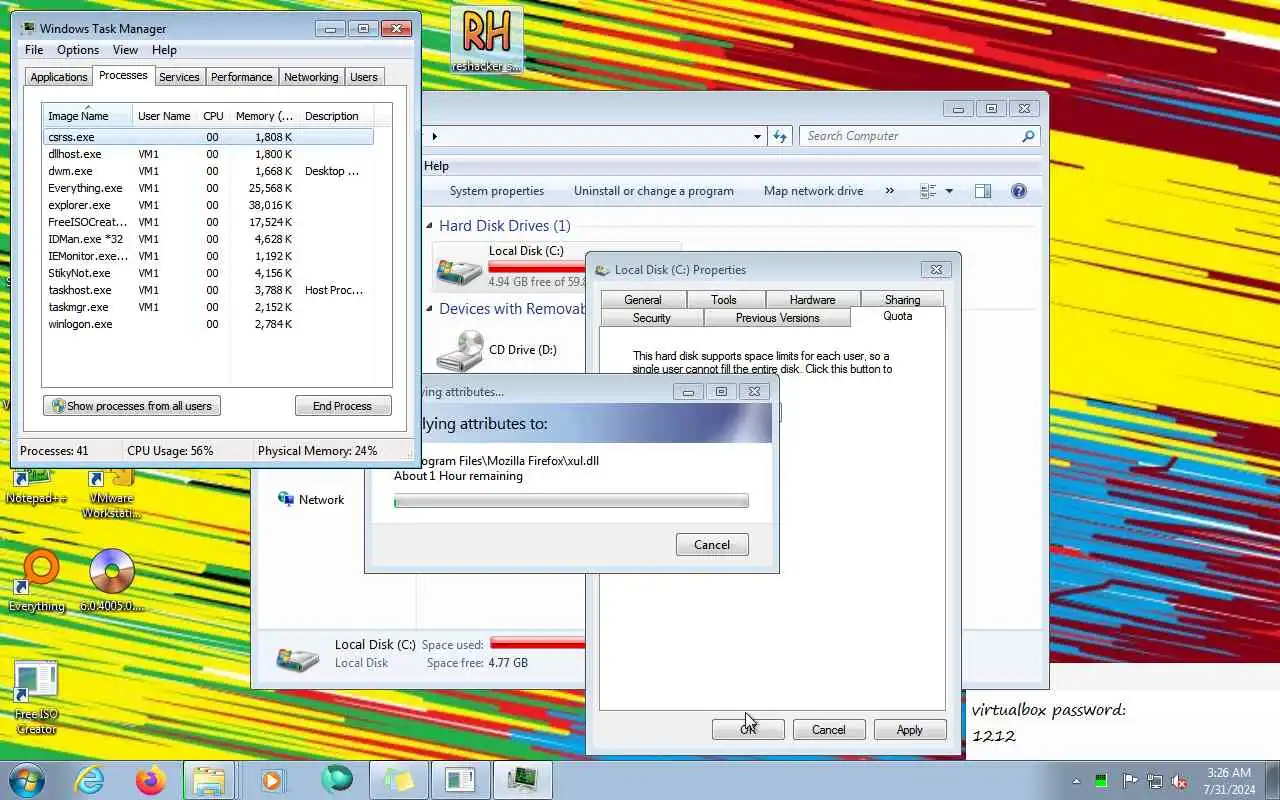
Task: Select the explorer.exe process row
Action: [x=208, y=205]
